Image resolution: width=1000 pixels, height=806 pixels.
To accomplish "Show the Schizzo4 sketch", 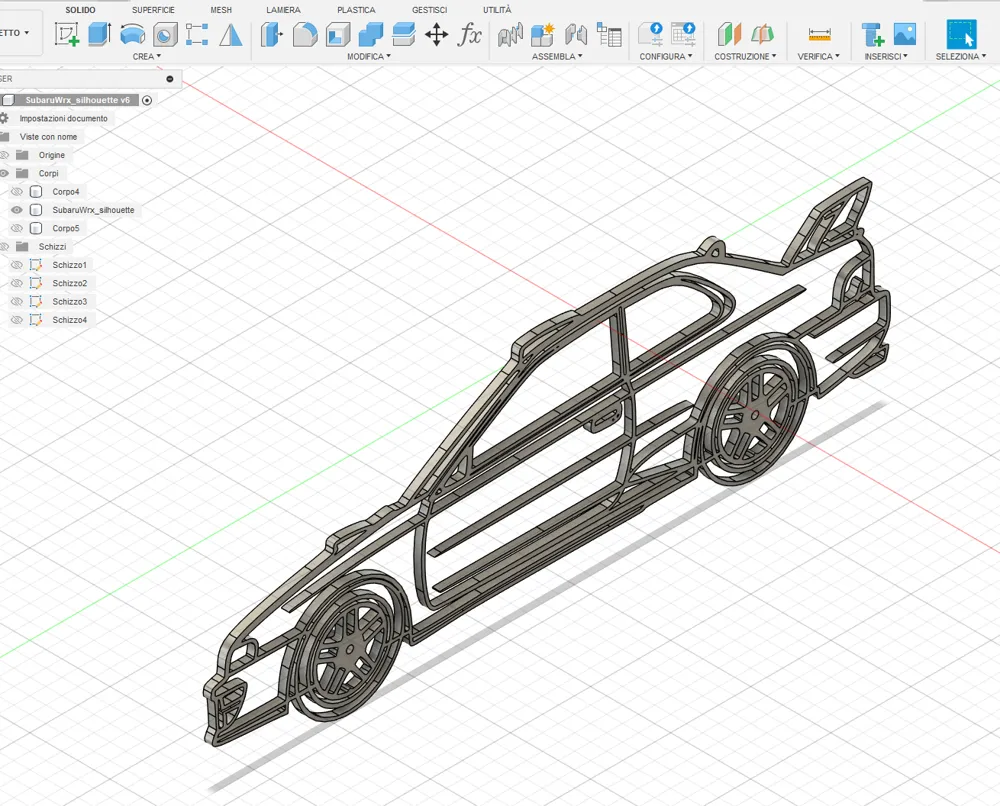I will click(x=17, y=319).
